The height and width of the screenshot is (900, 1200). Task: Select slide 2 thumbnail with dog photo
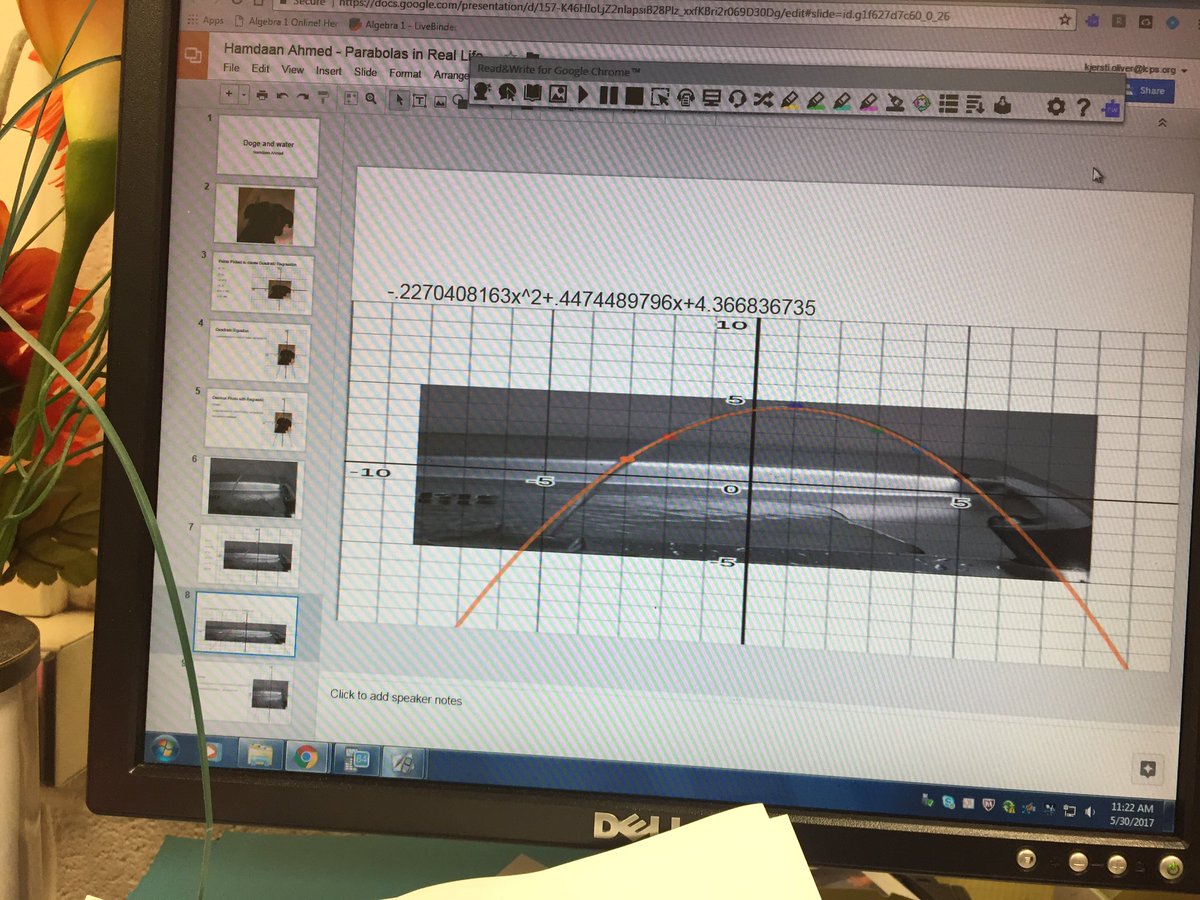tap(265, 215)
